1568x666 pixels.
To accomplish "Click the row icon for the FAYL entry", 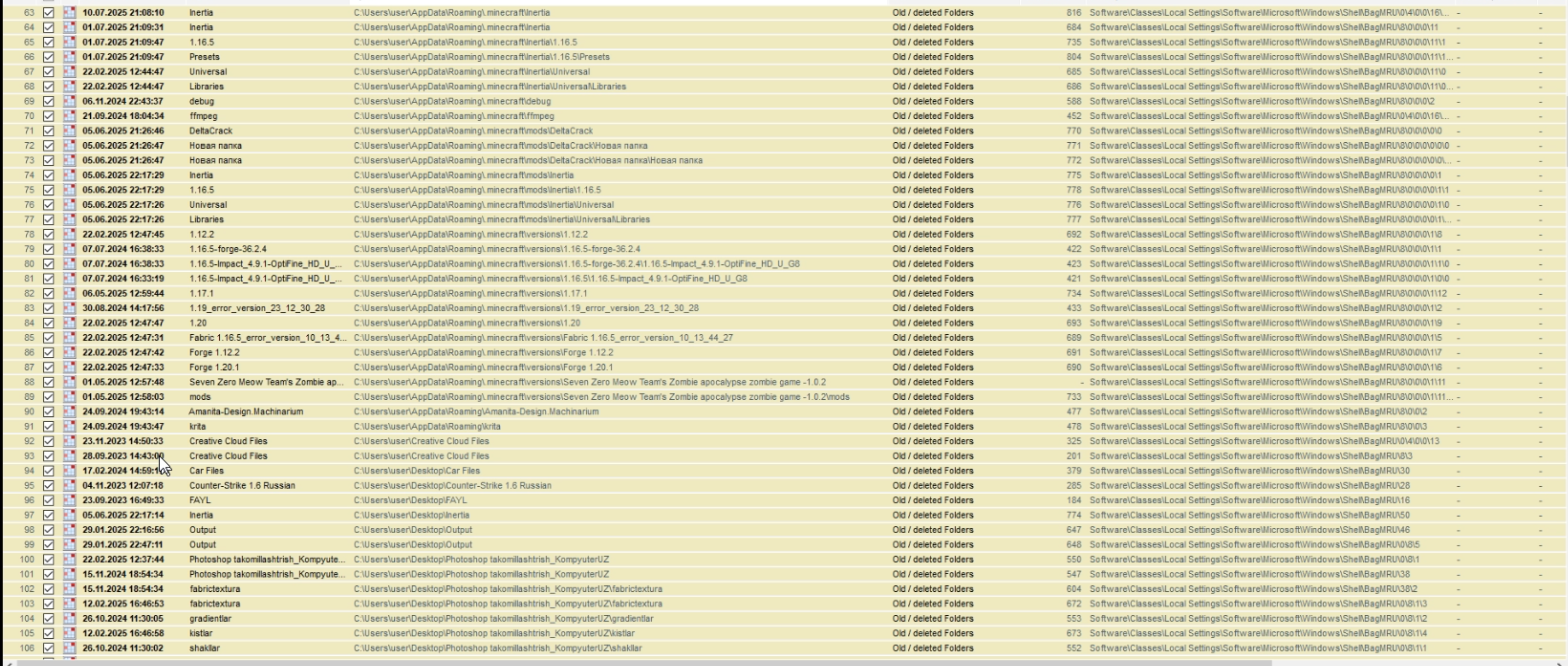I will [x=69, y=500].
